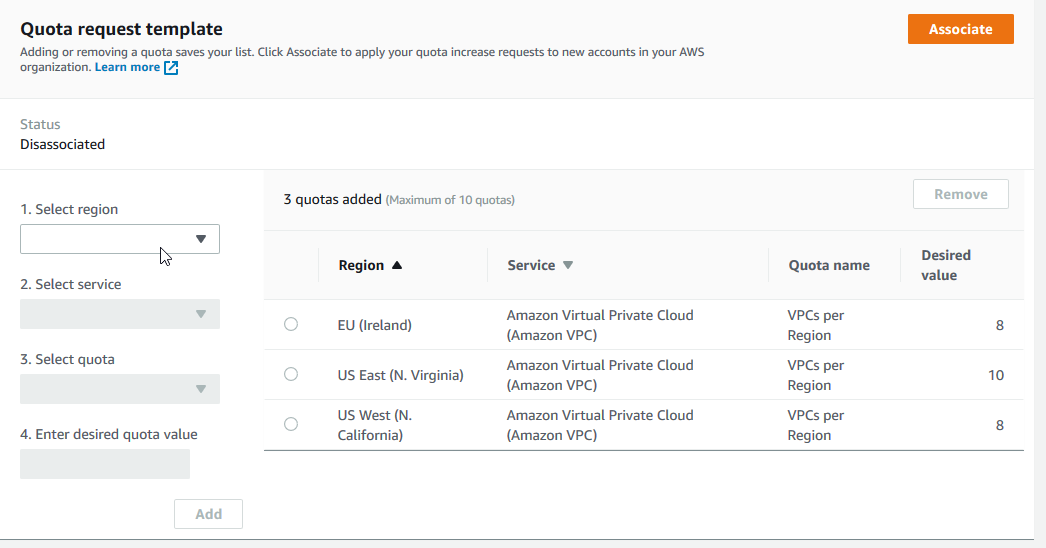
Task: Click the Service column sort arrow
Action: tap(568, 265)
